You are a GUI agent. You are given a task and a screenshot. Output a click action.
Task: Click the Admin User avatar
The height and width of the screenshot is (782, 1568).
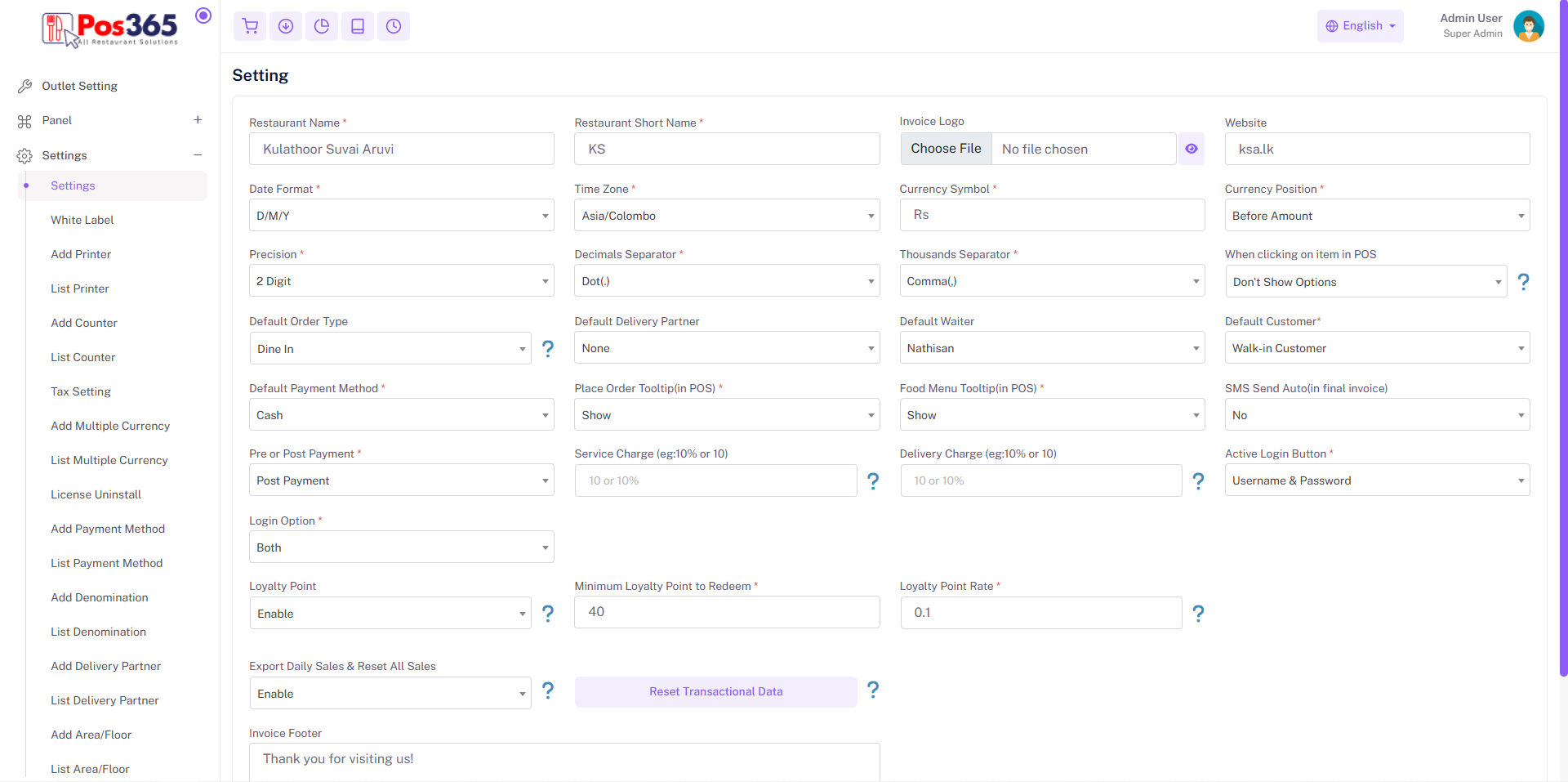click(x=1528, y=26)
